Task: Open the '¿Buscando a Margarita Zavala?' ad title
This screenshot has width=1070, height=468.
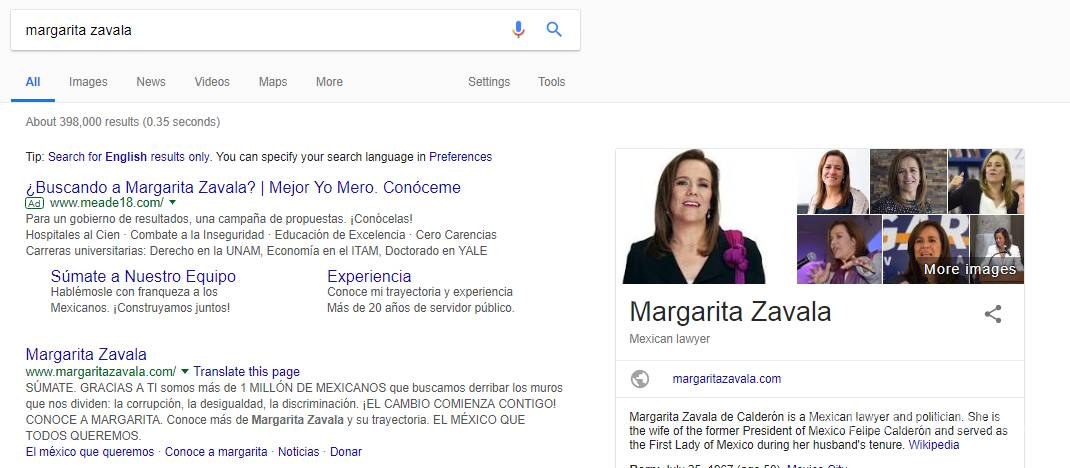Action: point(243,187)
